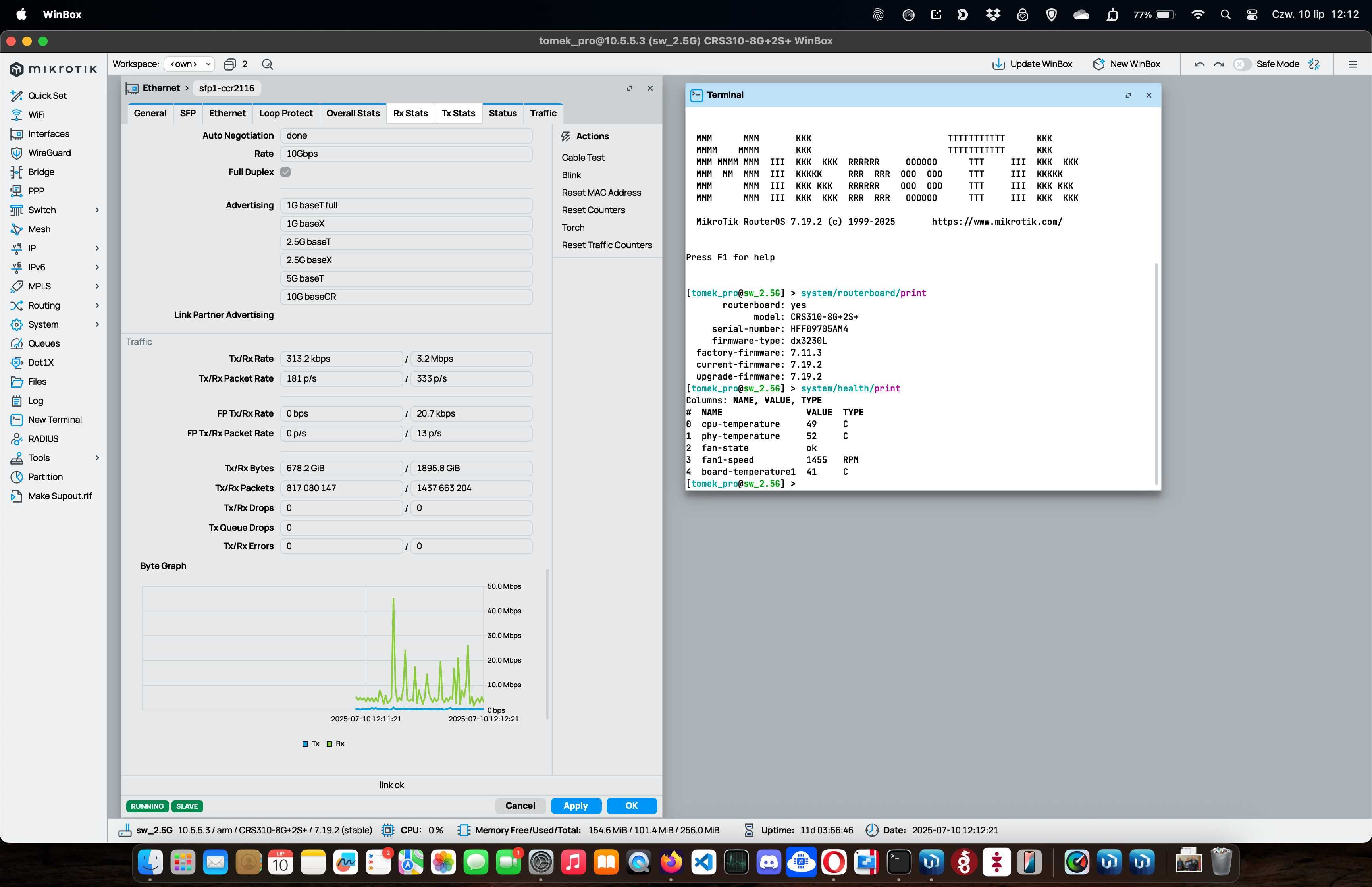
Task: Expand the MPLS submenu
Action: pyautogui.click(x=97, y=286)
